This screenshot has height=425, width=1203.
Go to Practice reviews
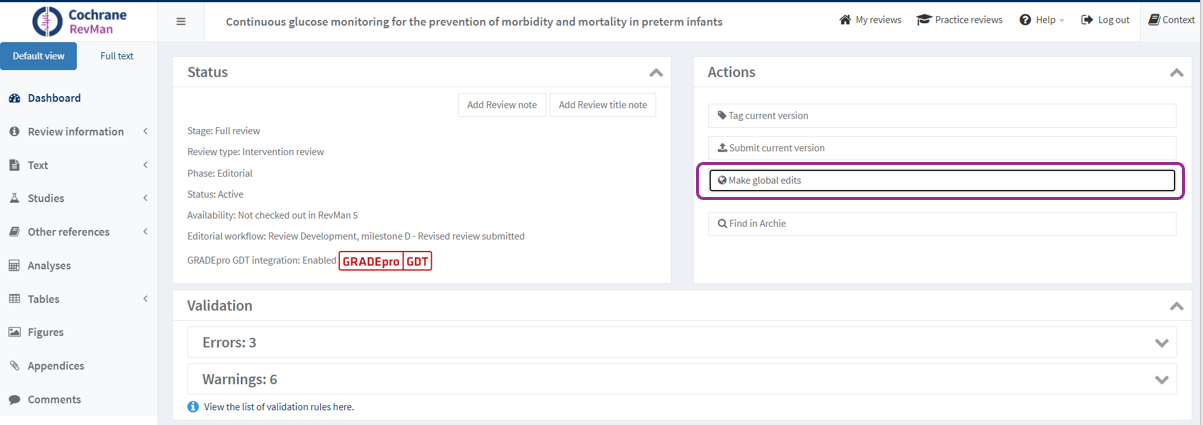click(x=959, y=20)
